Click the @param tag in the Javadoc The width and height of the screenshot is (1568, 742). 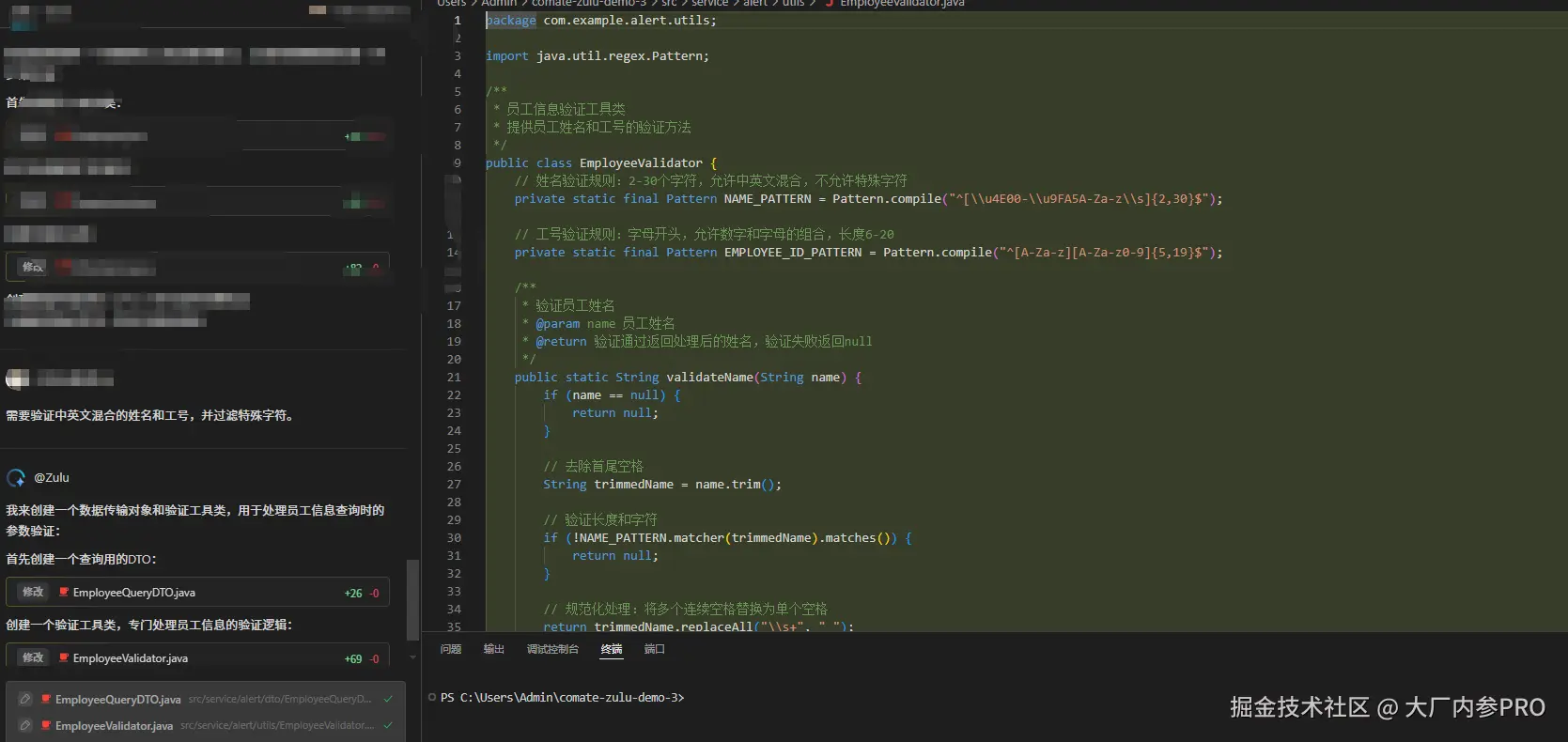coord(558,324)
